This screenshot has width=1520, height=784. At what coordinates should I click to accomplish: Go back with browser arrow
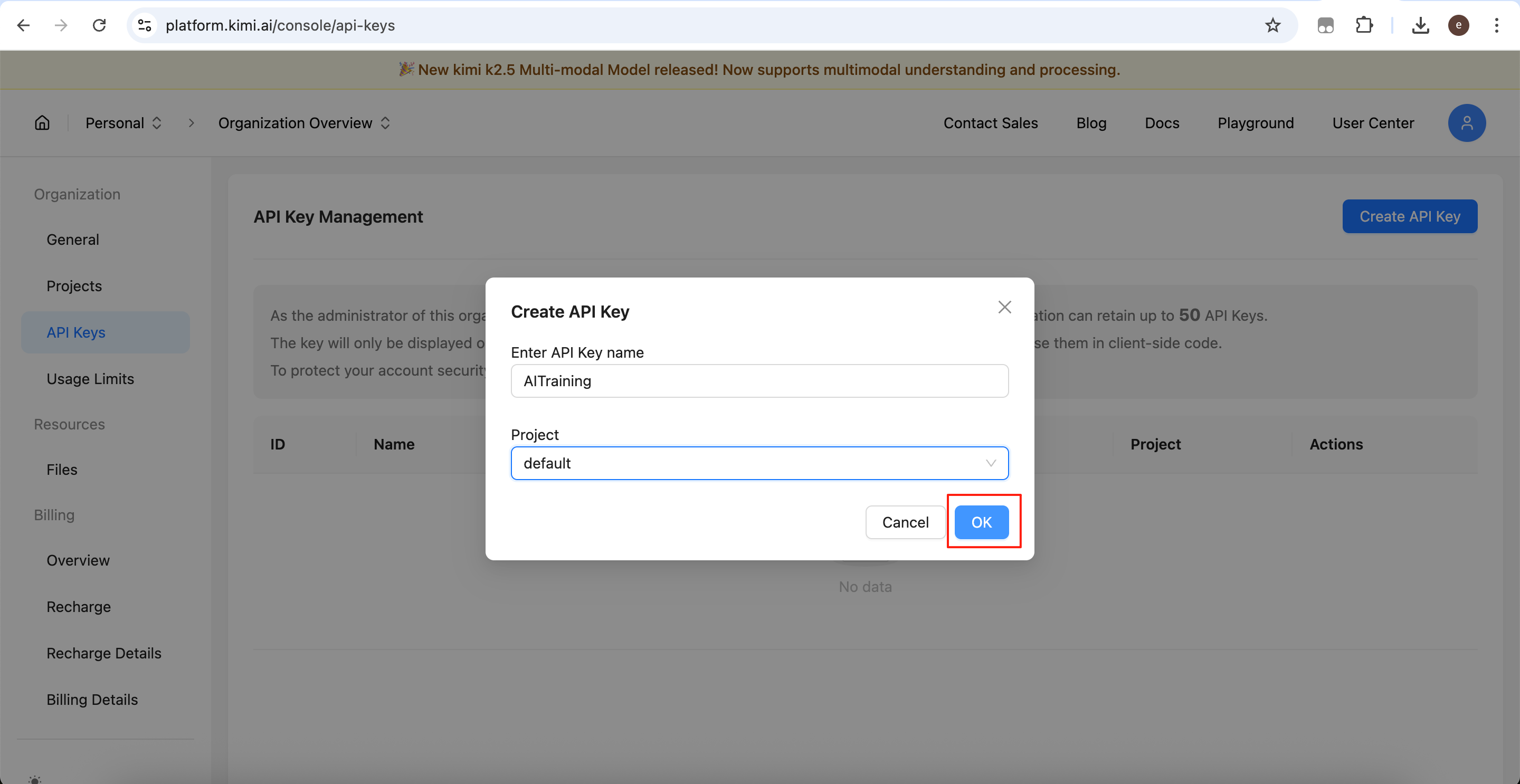point(24,25)
